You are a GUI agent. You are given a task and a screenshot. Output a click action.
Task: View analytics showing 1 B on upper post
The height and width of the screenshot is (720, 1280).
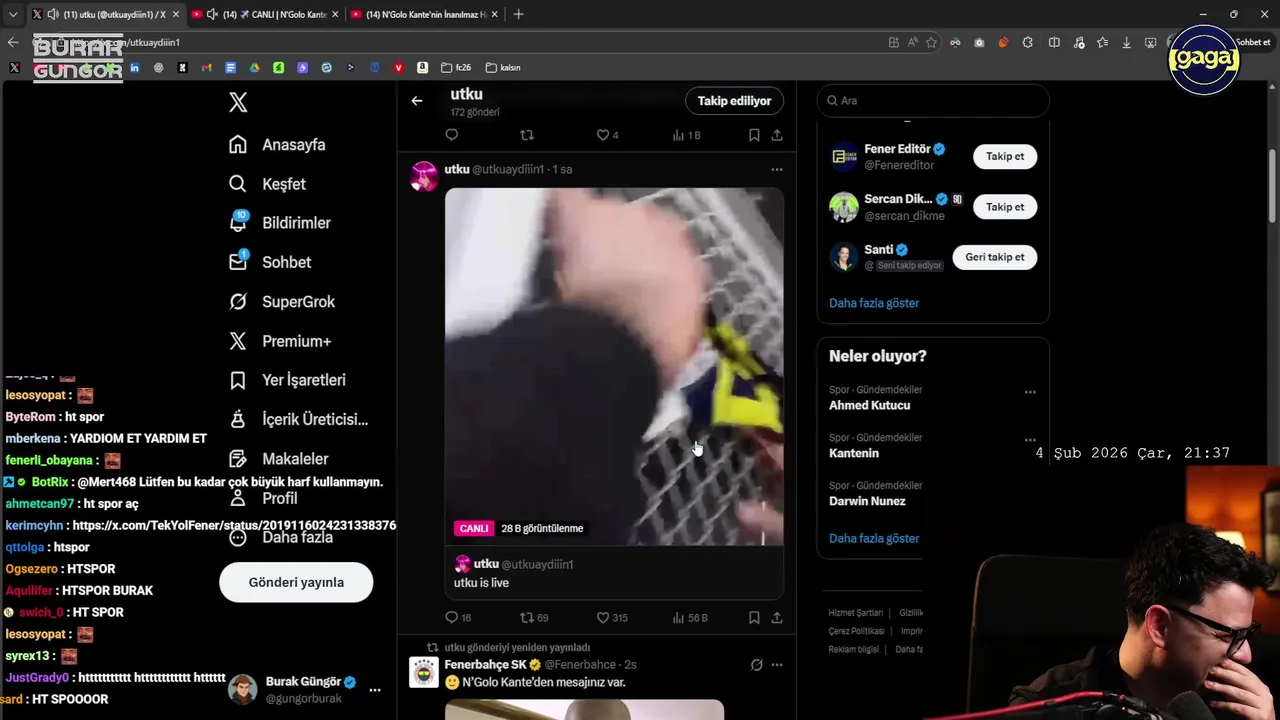point(686,135)
